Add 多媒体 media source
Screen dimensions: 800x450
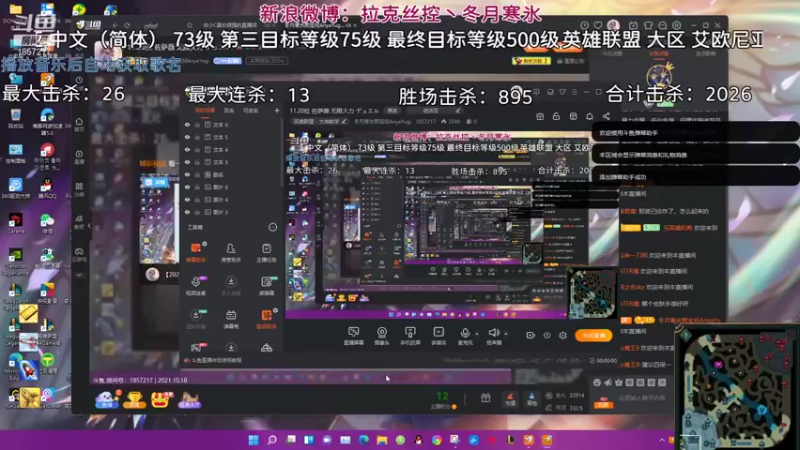click(438, 336)
